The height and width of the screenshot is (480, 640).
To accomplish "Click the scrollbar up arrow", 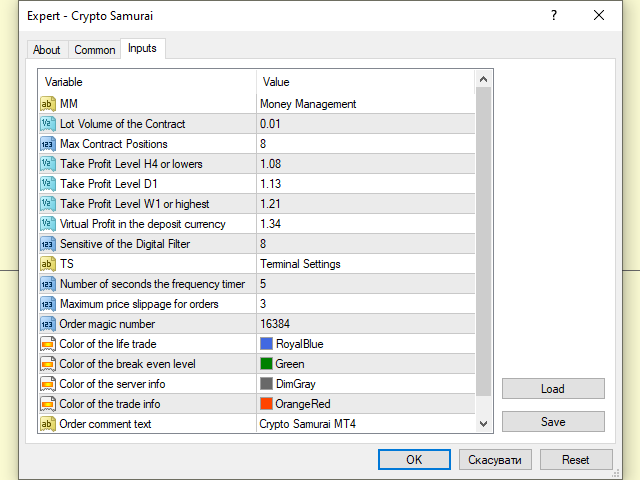I will tap(484, 79).
